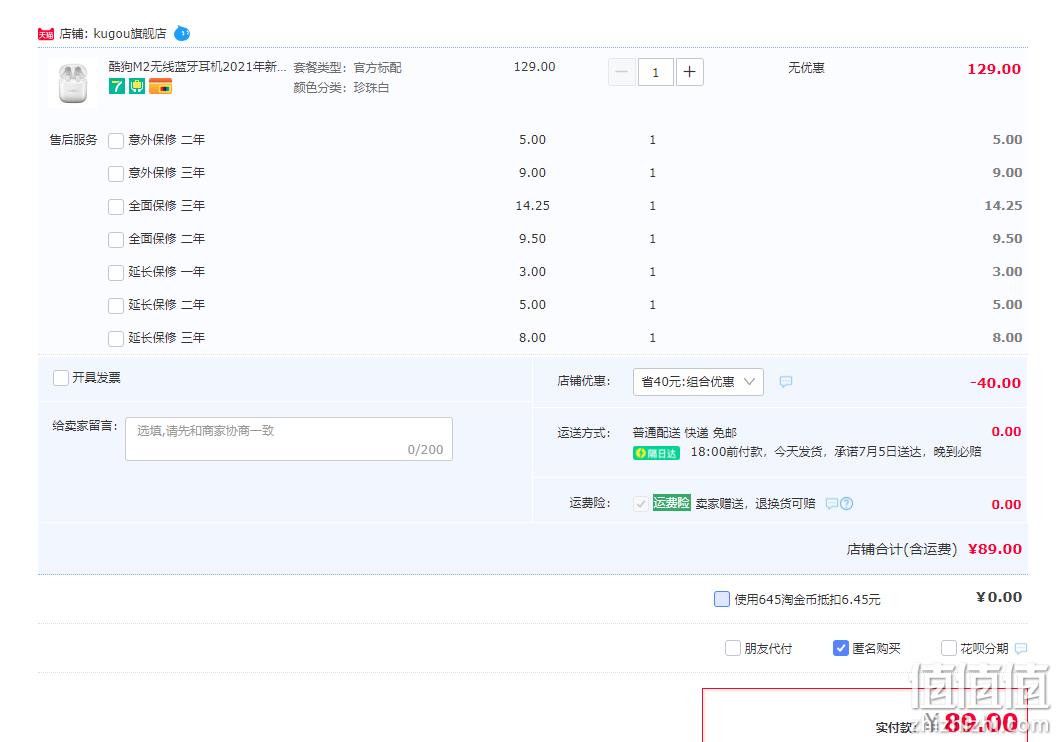Uncheck the 匿名购买 anonymous purchase option

click(x=841, y=648)
